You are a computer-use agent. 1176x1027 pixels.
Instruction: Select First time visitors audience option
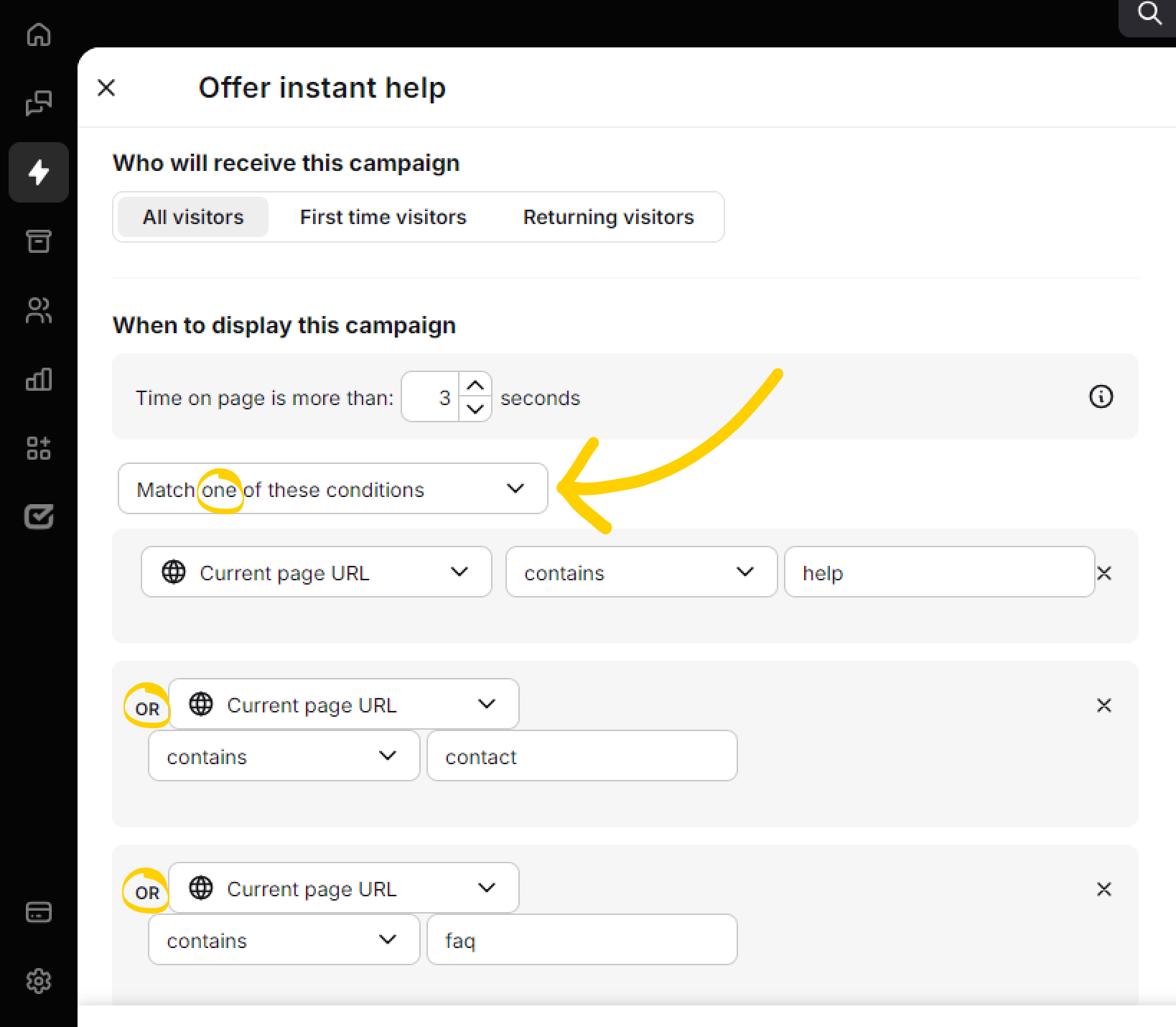[383, 217]
